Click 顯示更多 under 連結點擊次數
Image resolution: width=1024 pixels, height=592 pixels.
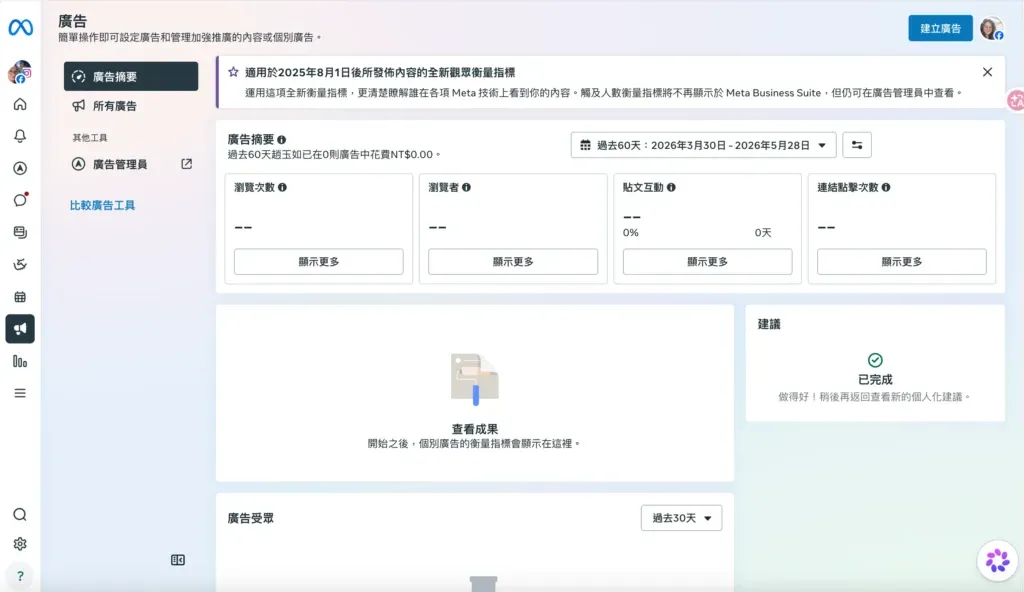click(x=902, y=261)
